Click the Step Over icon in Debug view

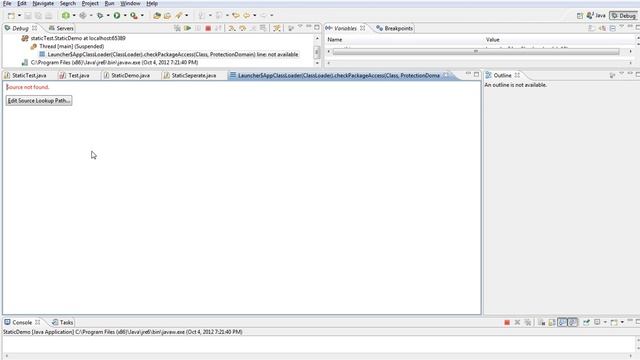pos(242,28)
